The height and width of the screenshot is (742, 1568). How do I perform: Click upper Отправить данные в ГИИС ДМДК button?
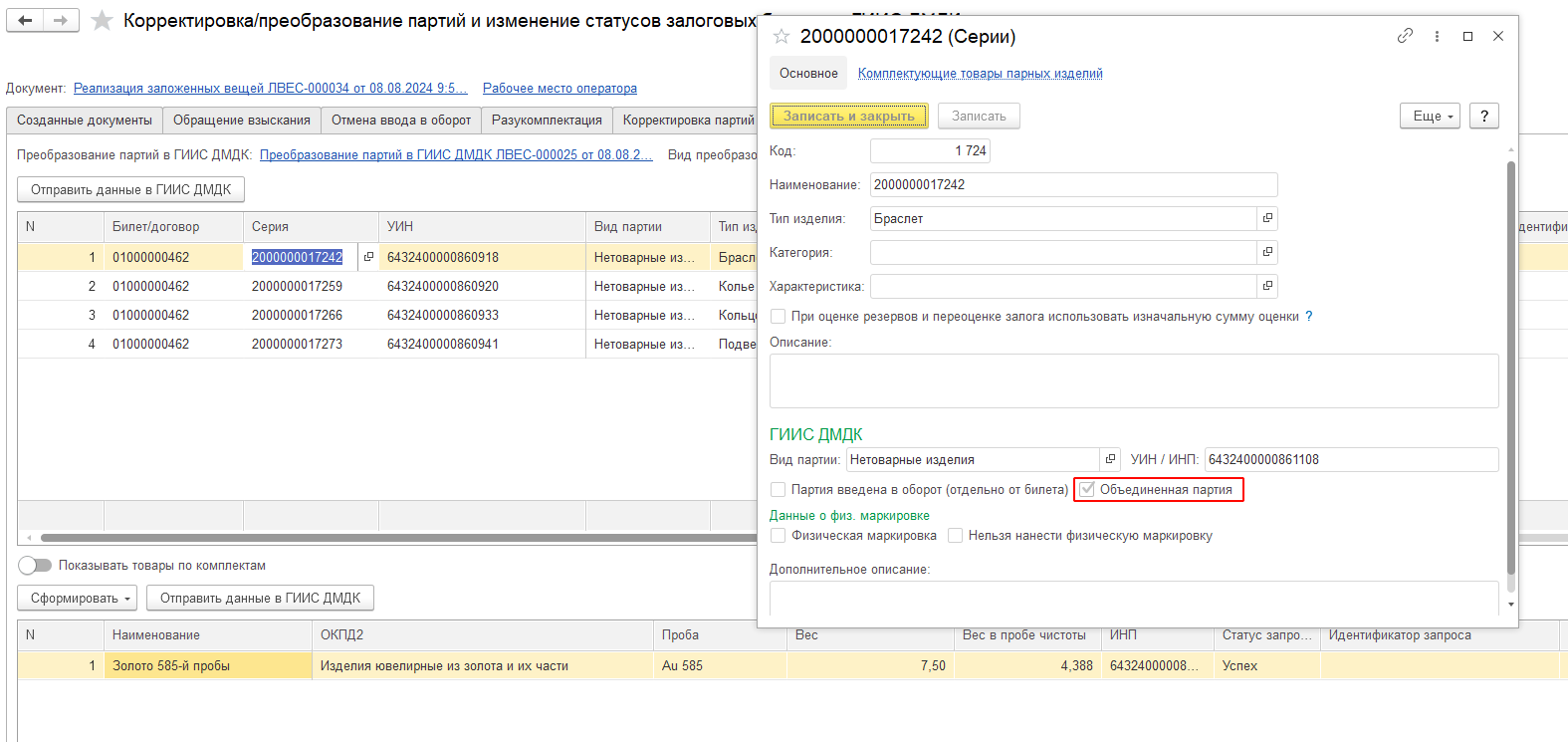tap(130, 189)
